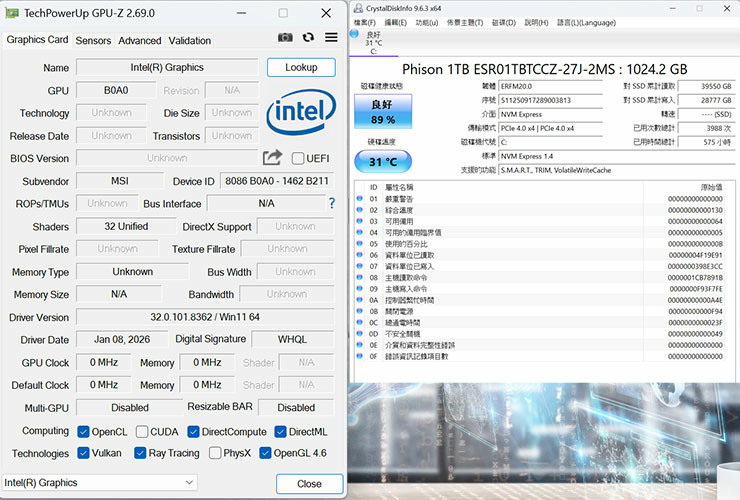The width and height of the screenshot is (740, 500).
Task: Click the Phison 1TB drive title text
Action: coord(545,69)
